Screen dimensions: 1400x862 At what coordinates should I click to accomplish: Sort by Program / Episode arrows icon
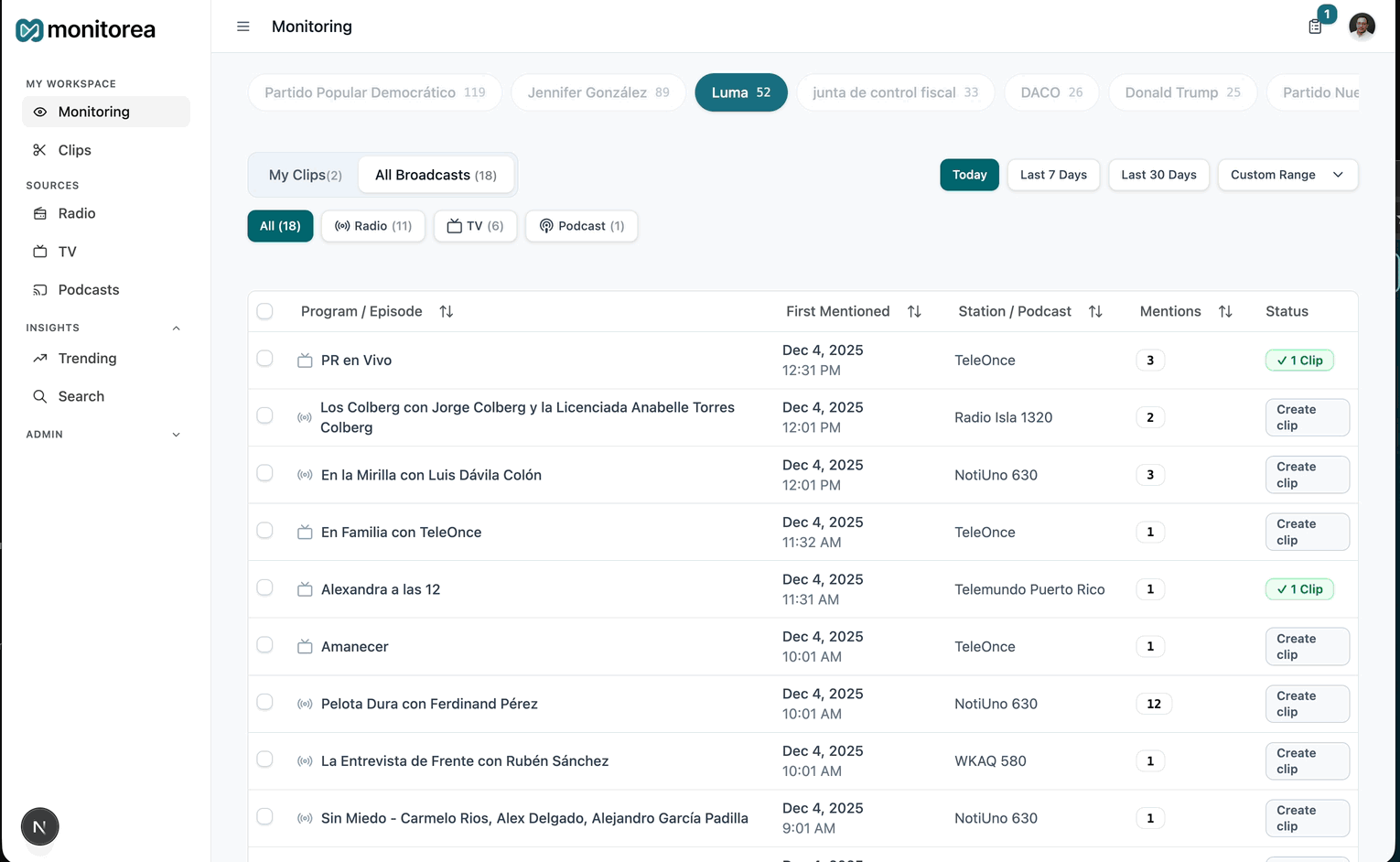(x=447, y=312)
